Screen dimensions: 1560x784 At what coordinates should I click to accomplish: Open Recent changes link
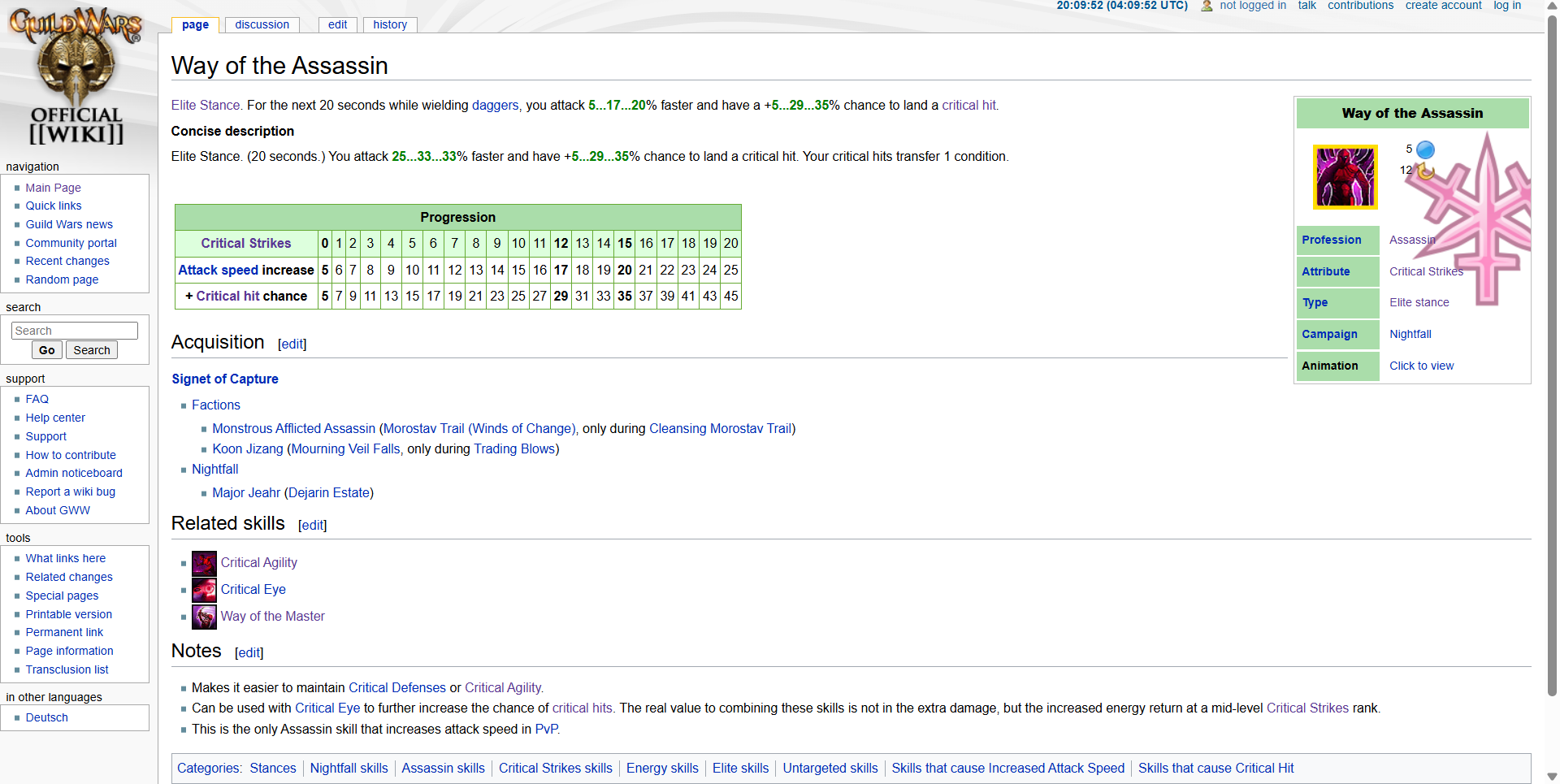pos(67,262)
